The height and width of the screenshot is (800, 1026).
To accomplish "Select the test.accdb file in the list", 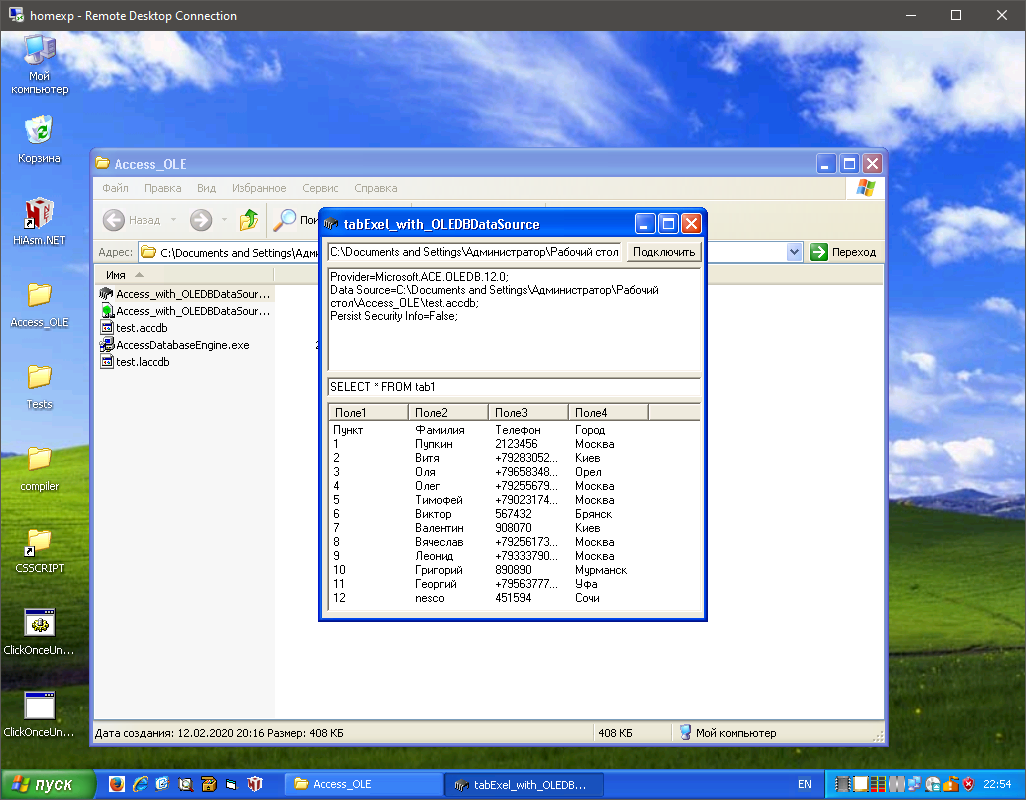I will pos(141,328).
